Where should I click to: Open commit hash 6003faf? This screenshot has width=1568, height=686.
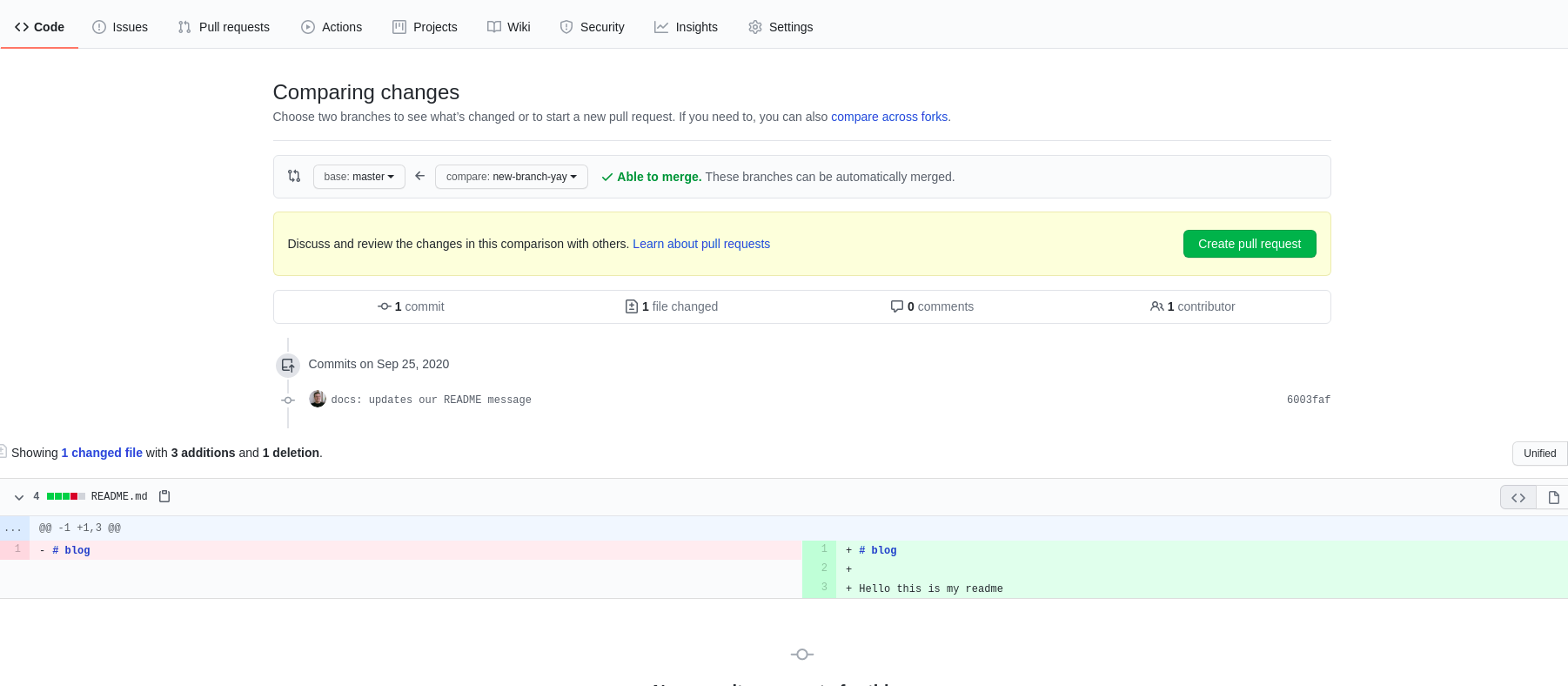(x=1309, y=400)
